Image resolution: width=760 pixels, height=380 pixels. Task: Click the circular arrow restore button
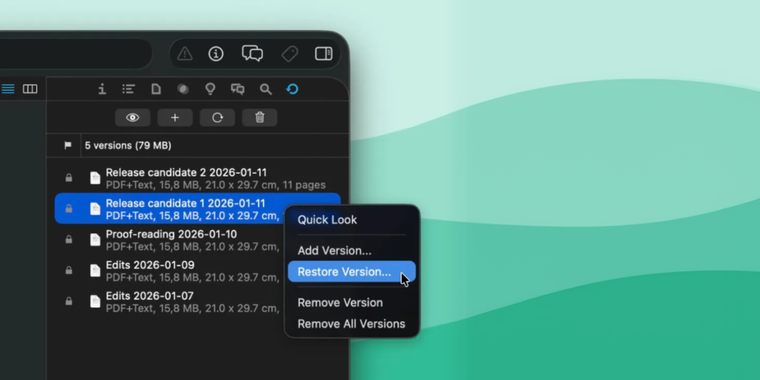217,118
